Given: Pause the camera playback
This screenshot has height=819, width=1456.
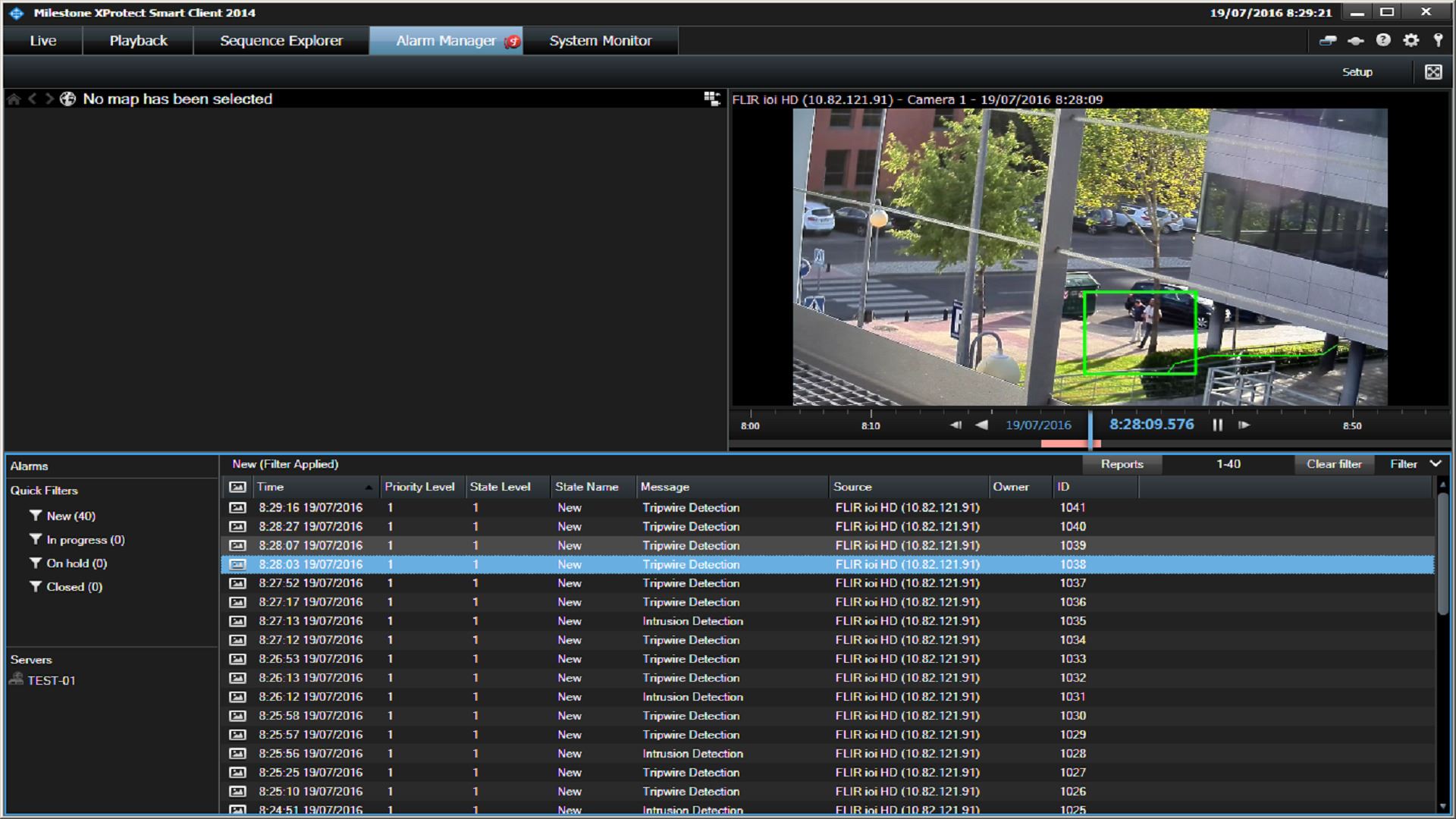Looking at the screenshot, I should click(1217, 425).
